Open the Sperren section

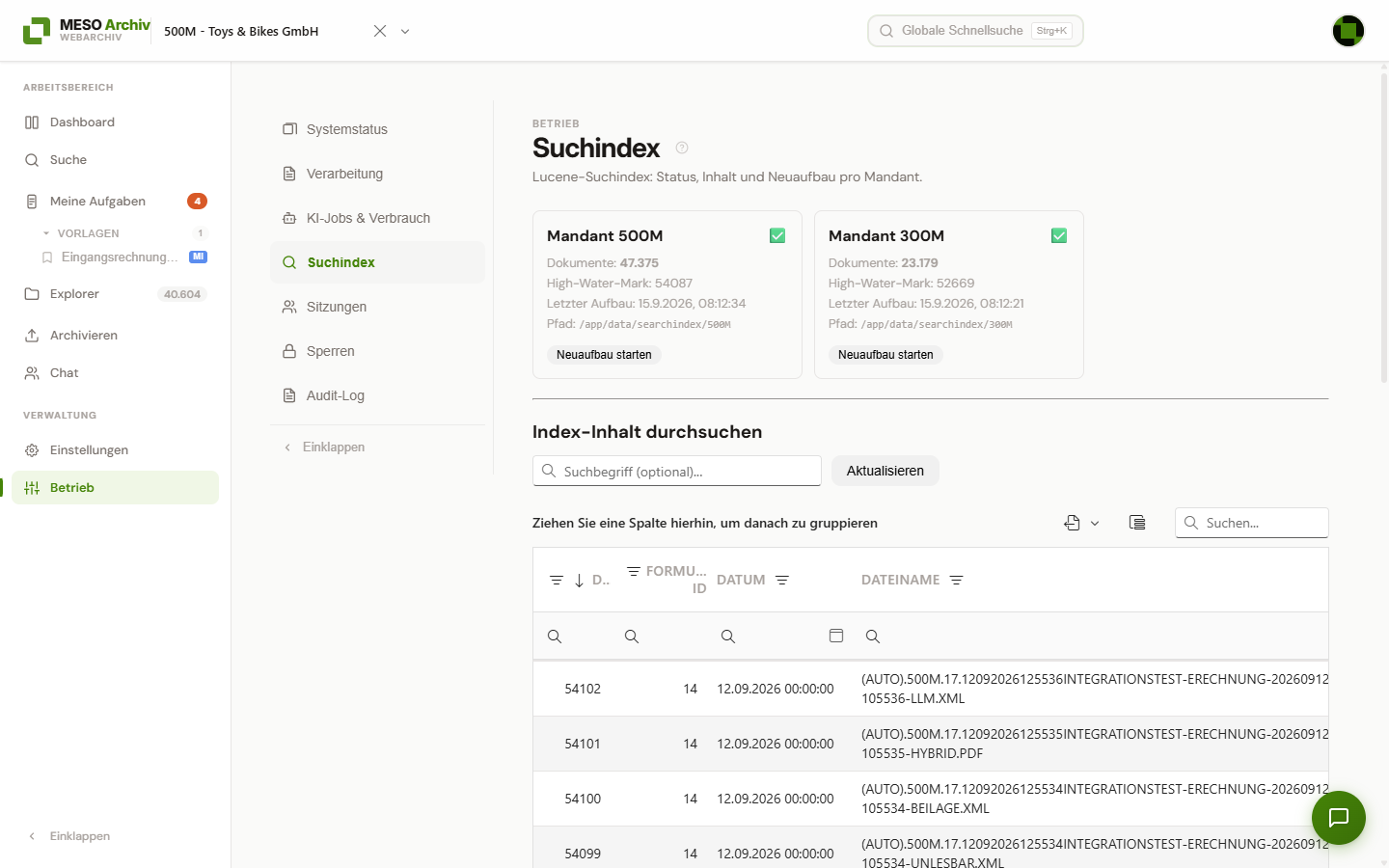point(377,351)
